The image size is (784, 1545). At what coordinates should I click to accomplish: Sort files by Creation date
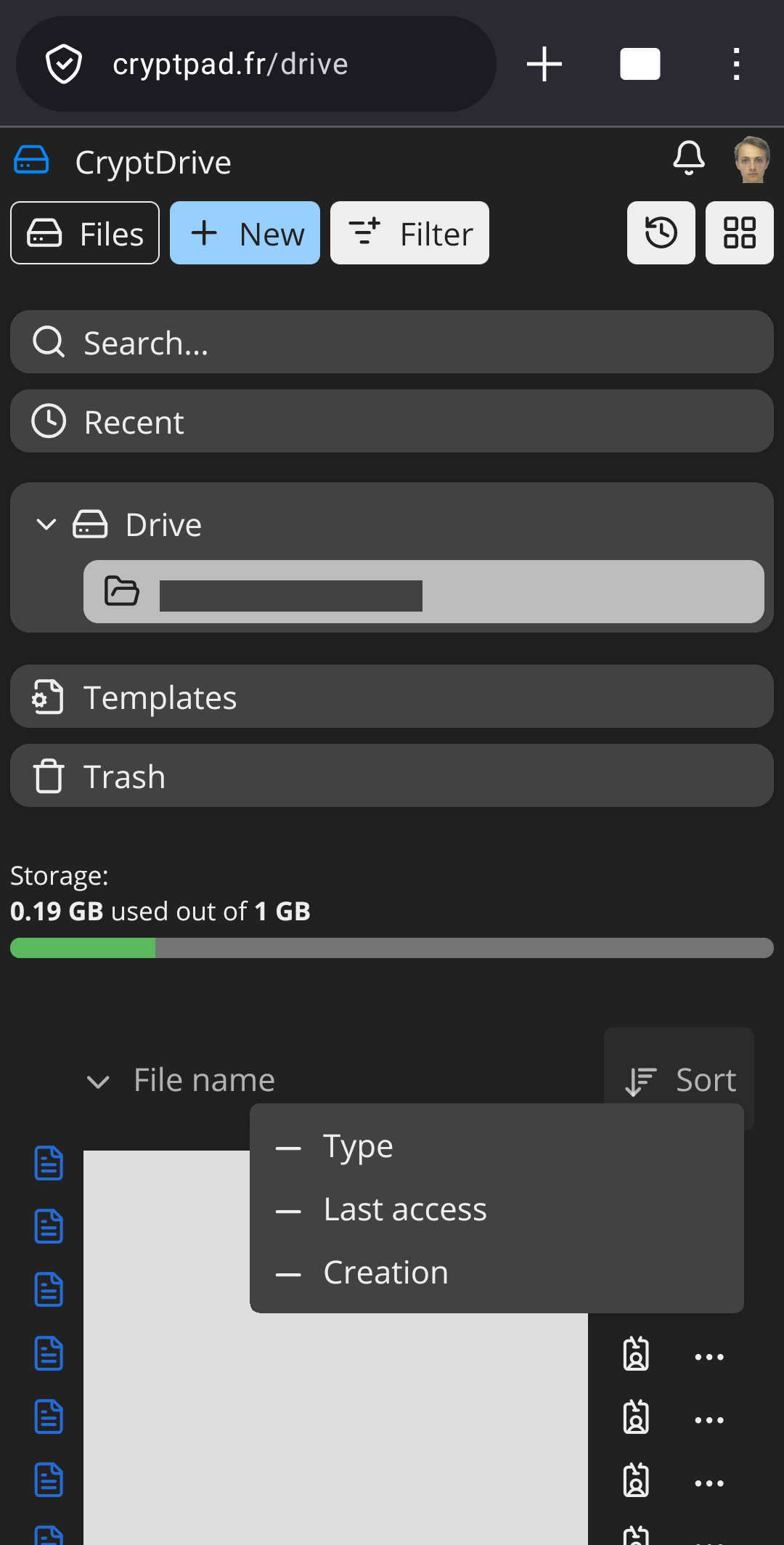(x=385, y=1273)
